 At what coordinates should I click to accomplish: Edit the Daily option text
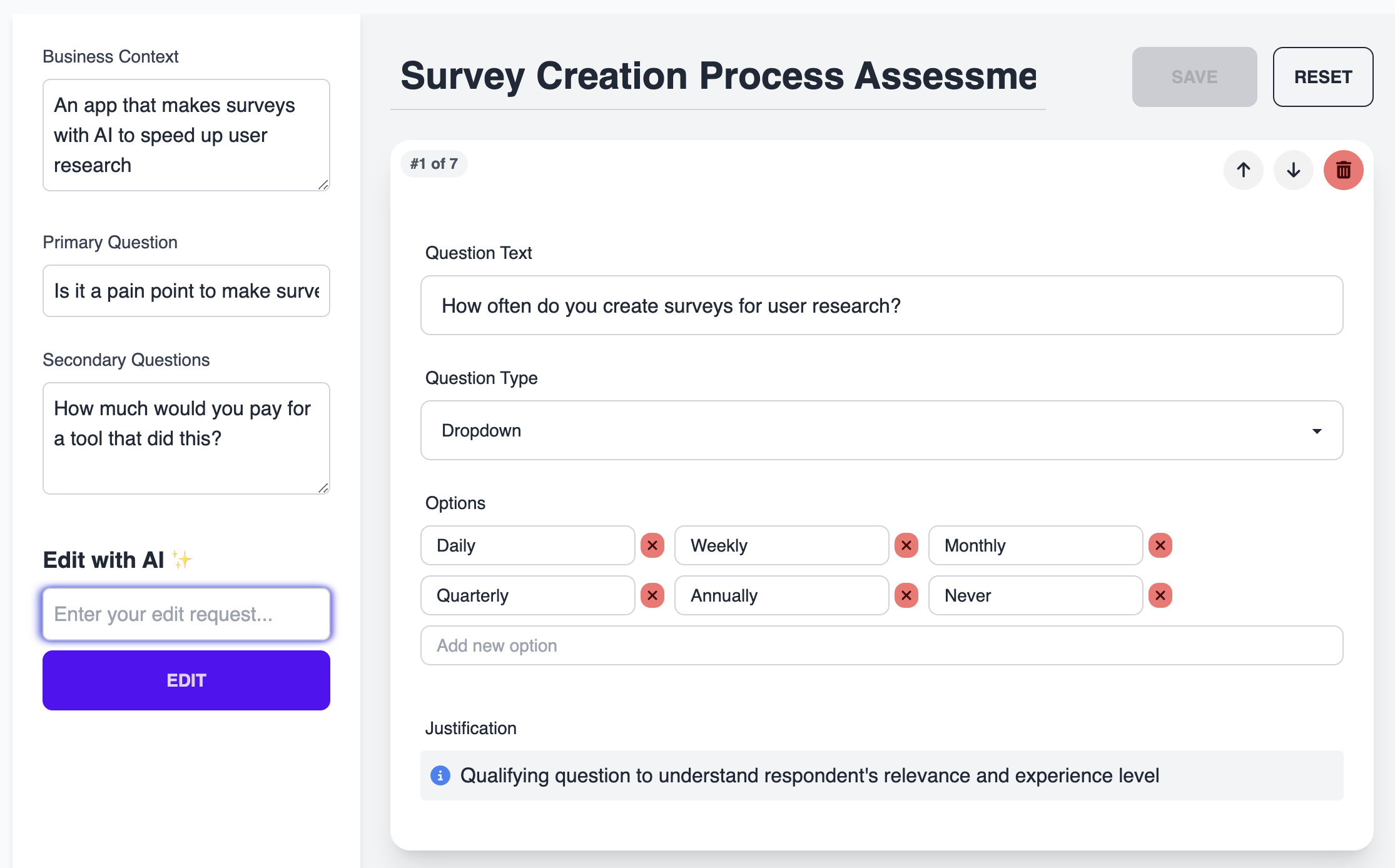(x=528, y=545)
